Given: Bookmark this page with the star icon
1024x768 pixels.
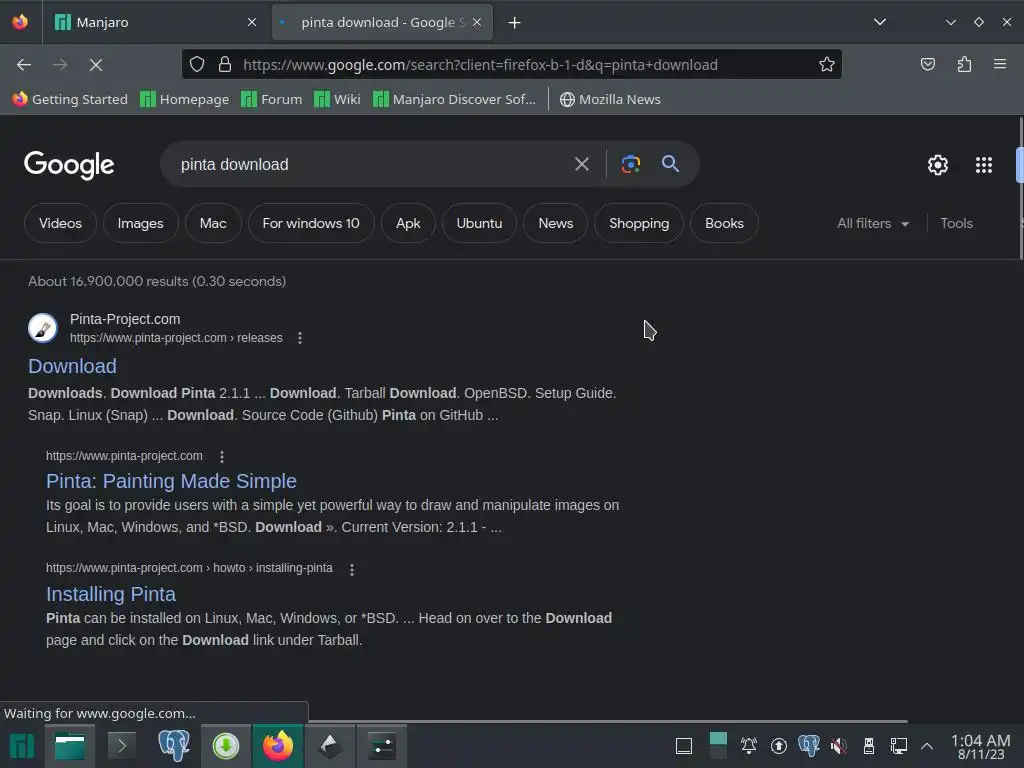Looking at the screenshot, I should [x=826, y=65].
